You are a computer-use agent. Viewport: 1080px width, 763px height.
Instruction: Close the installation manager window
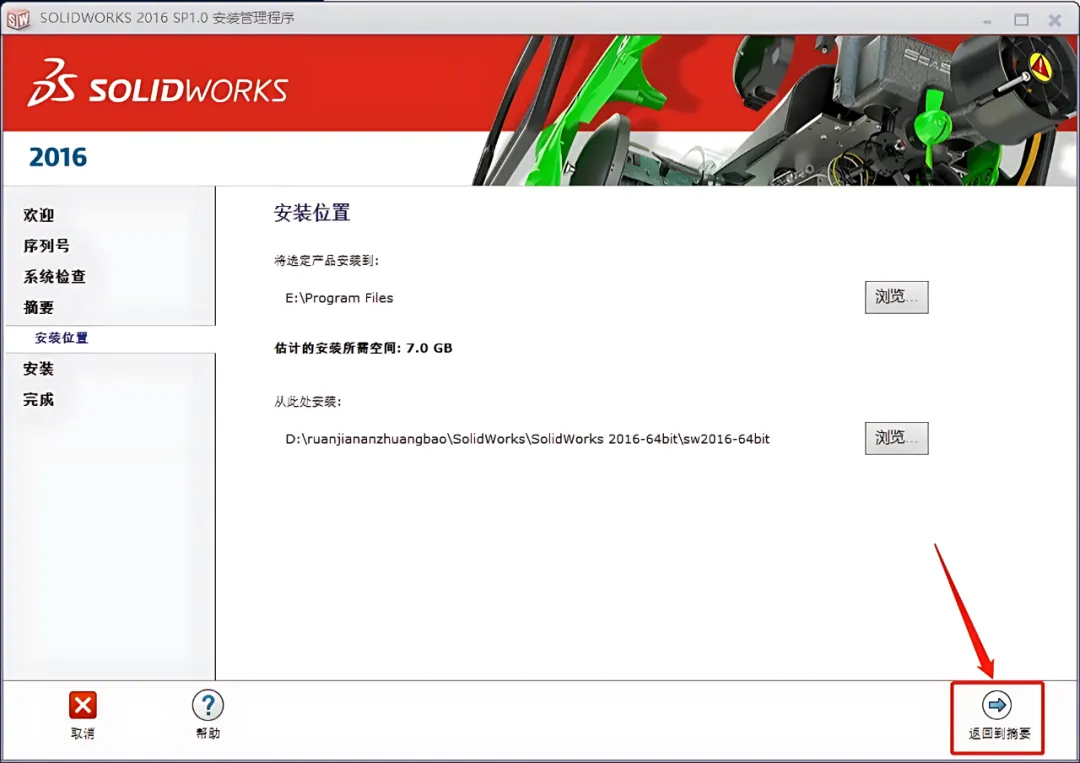tap(1055, 20)
